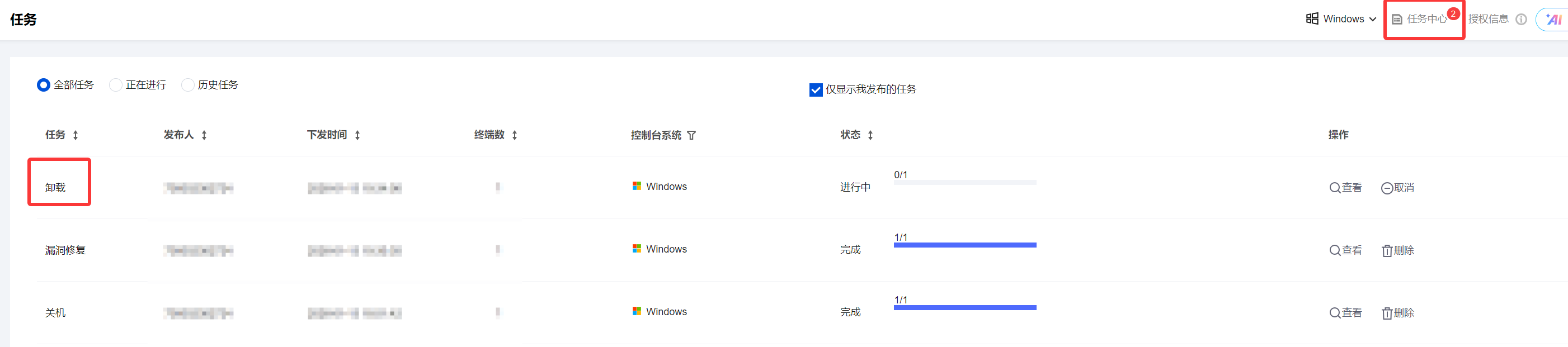Click the 控制台系统 filter funnel icon
The width and height of the screenshot is (1568, 347).
[691, 136]
